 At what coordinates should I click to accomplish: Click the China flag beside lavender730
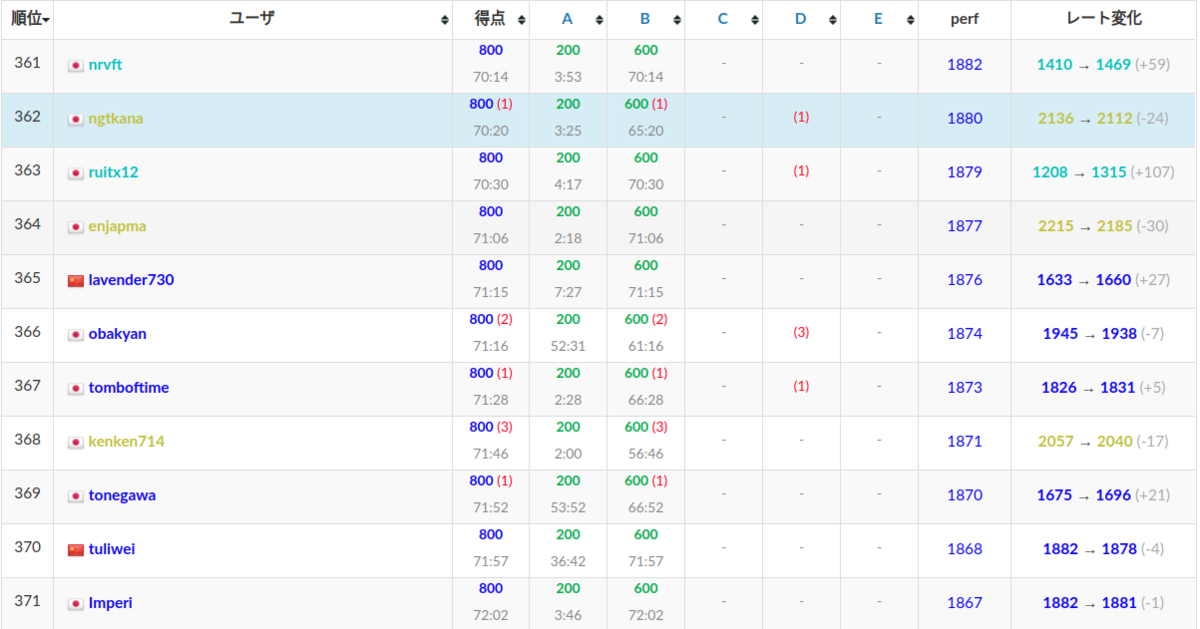tap(75, 281)
